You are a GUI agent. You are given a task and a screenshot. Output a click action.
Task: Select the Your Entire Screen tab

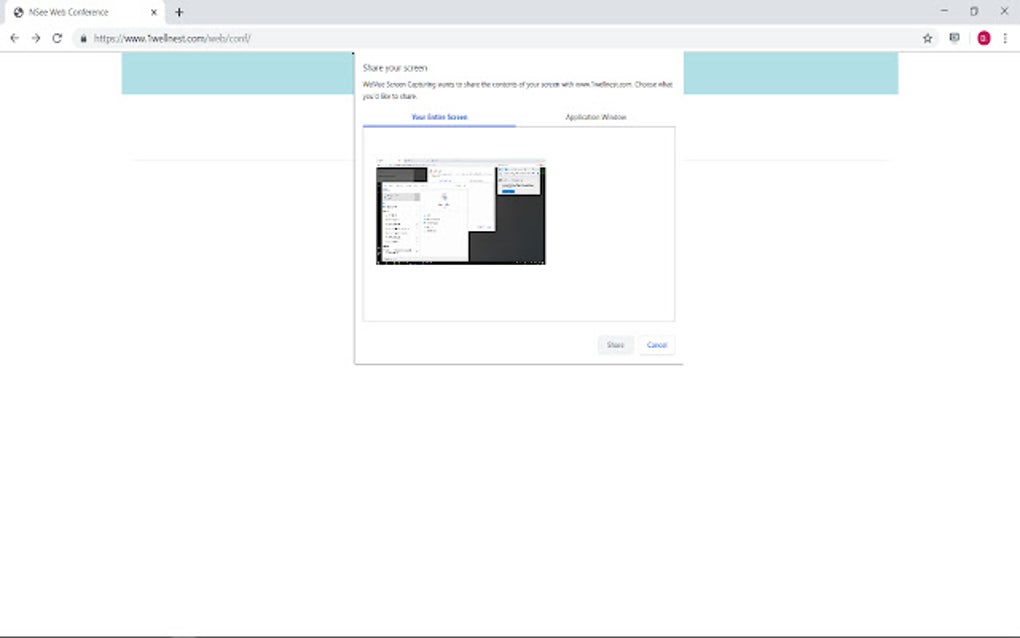440,117
